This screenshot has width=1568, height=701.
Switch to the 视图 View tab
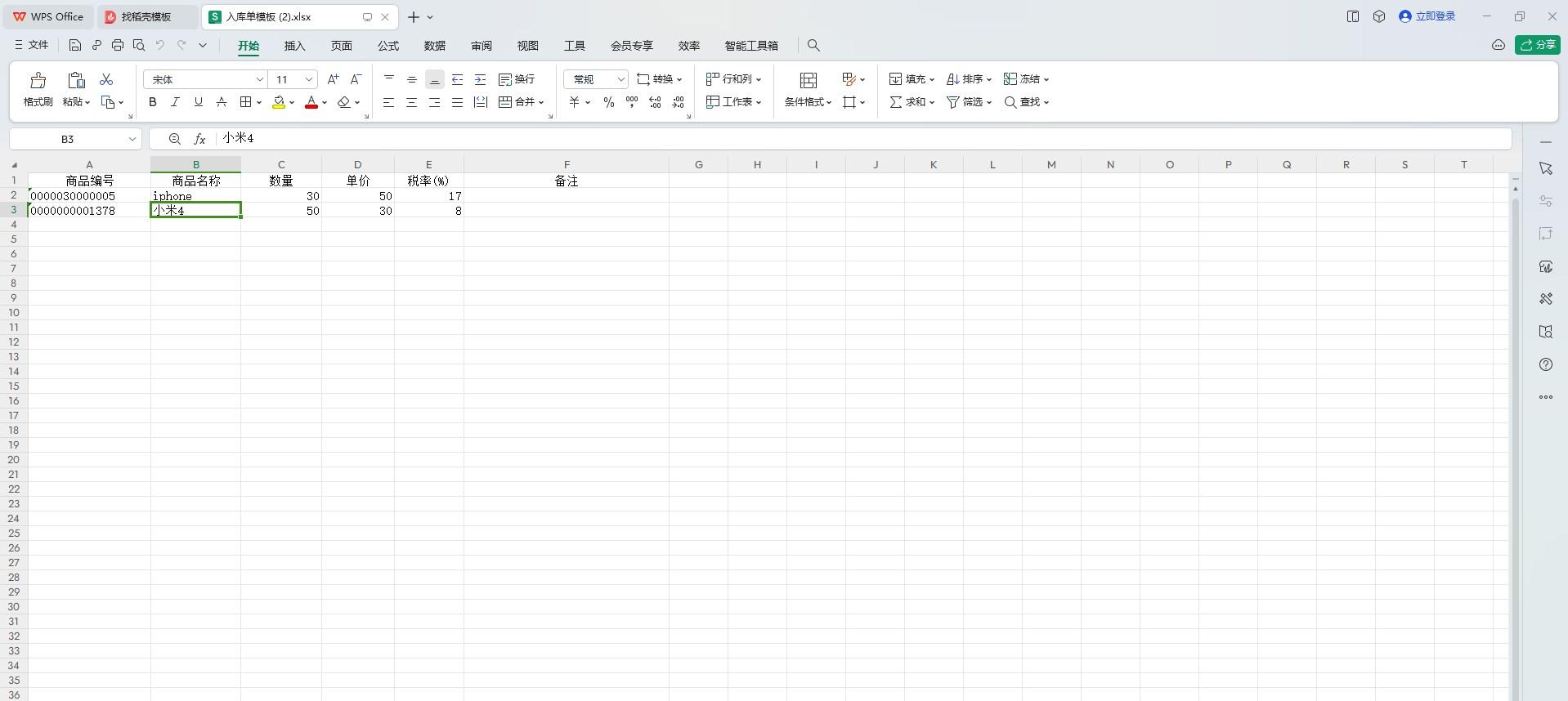pyautogui.click(x=527, y=46)
